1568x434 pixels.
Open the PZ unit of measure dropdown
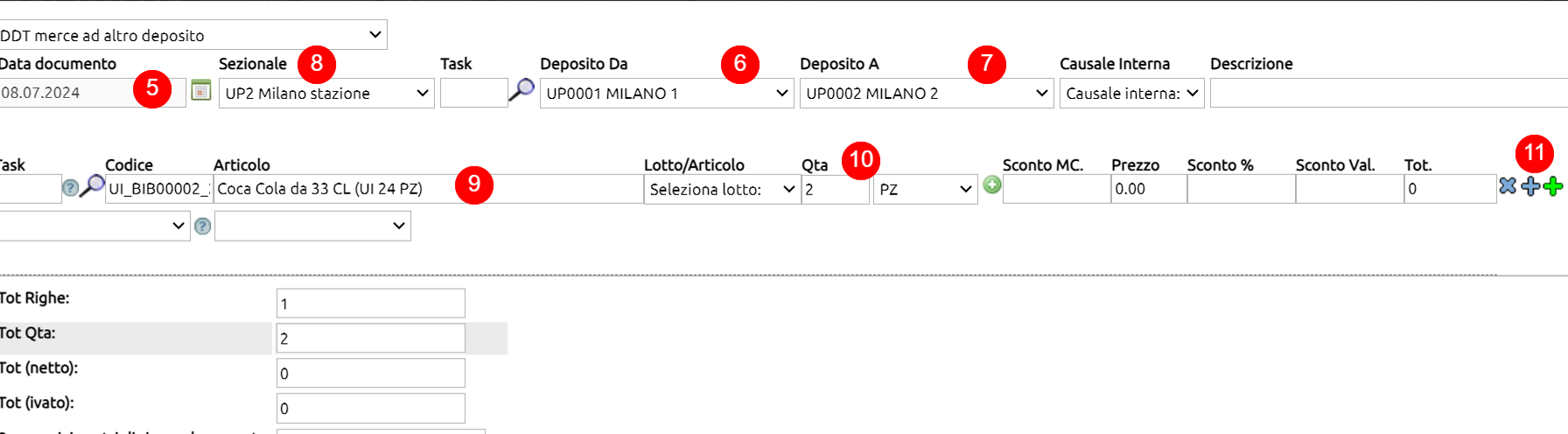(925, 189)
